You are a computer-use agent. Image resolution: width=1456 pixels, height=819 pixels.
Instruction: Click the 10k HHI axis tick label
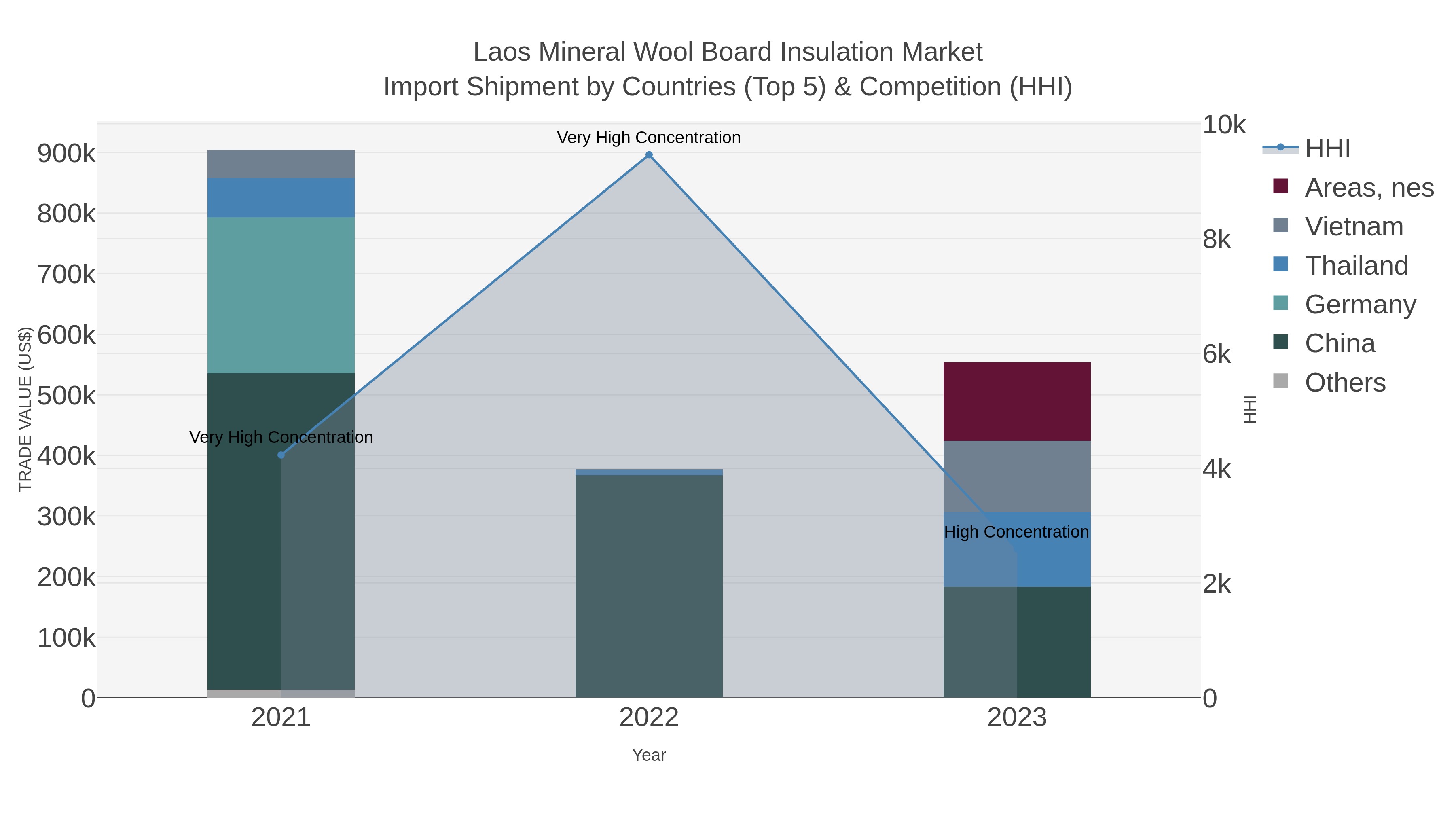tap(1224, 125)
